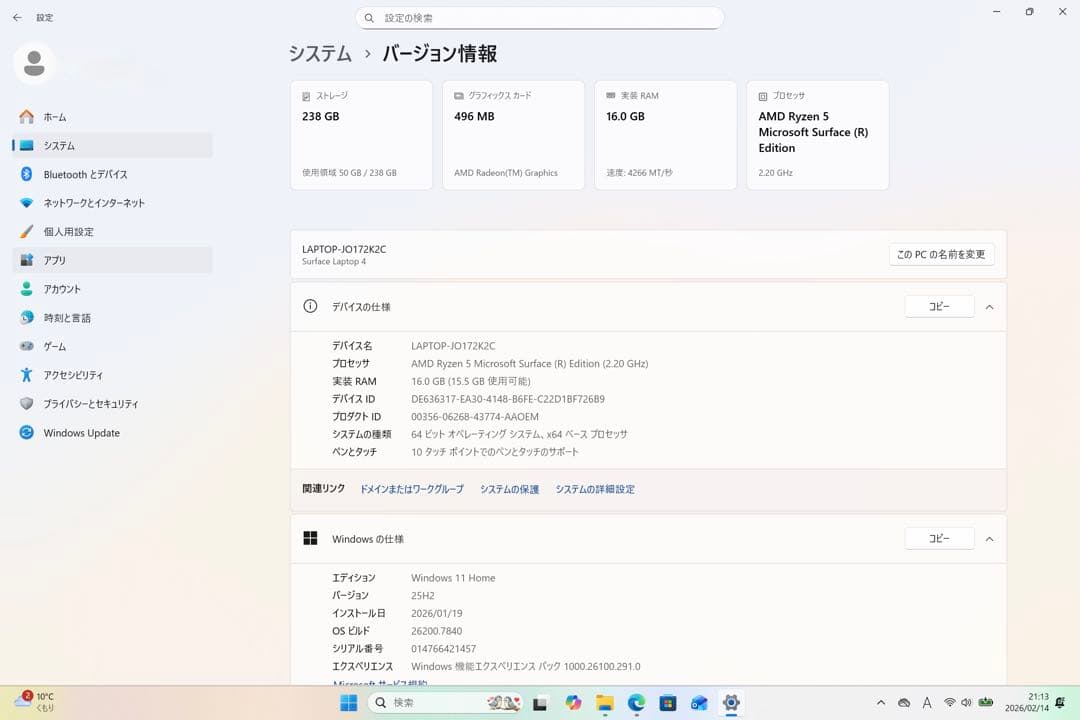The width and height of the screenshot is (1080, 720).
Task: Open the Wi-Fi network tray icon
Action: [950, 703]
